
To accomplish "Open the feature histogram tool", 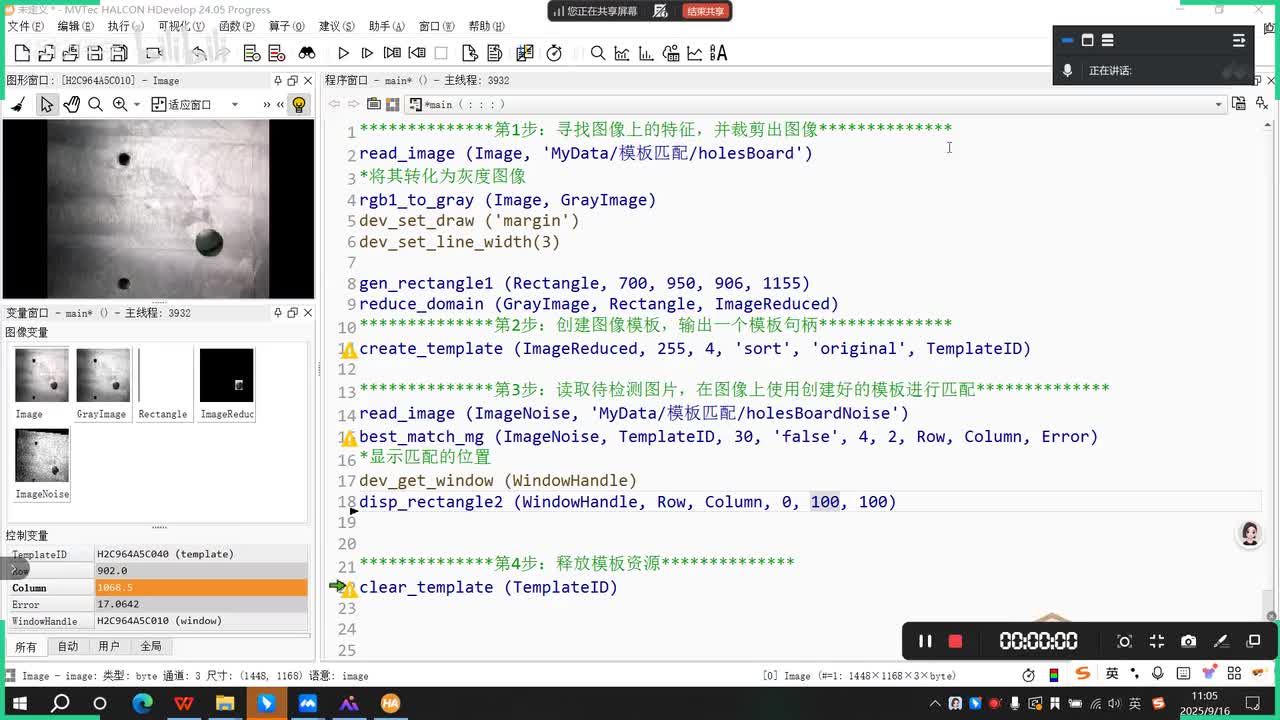I will point(646,53).
